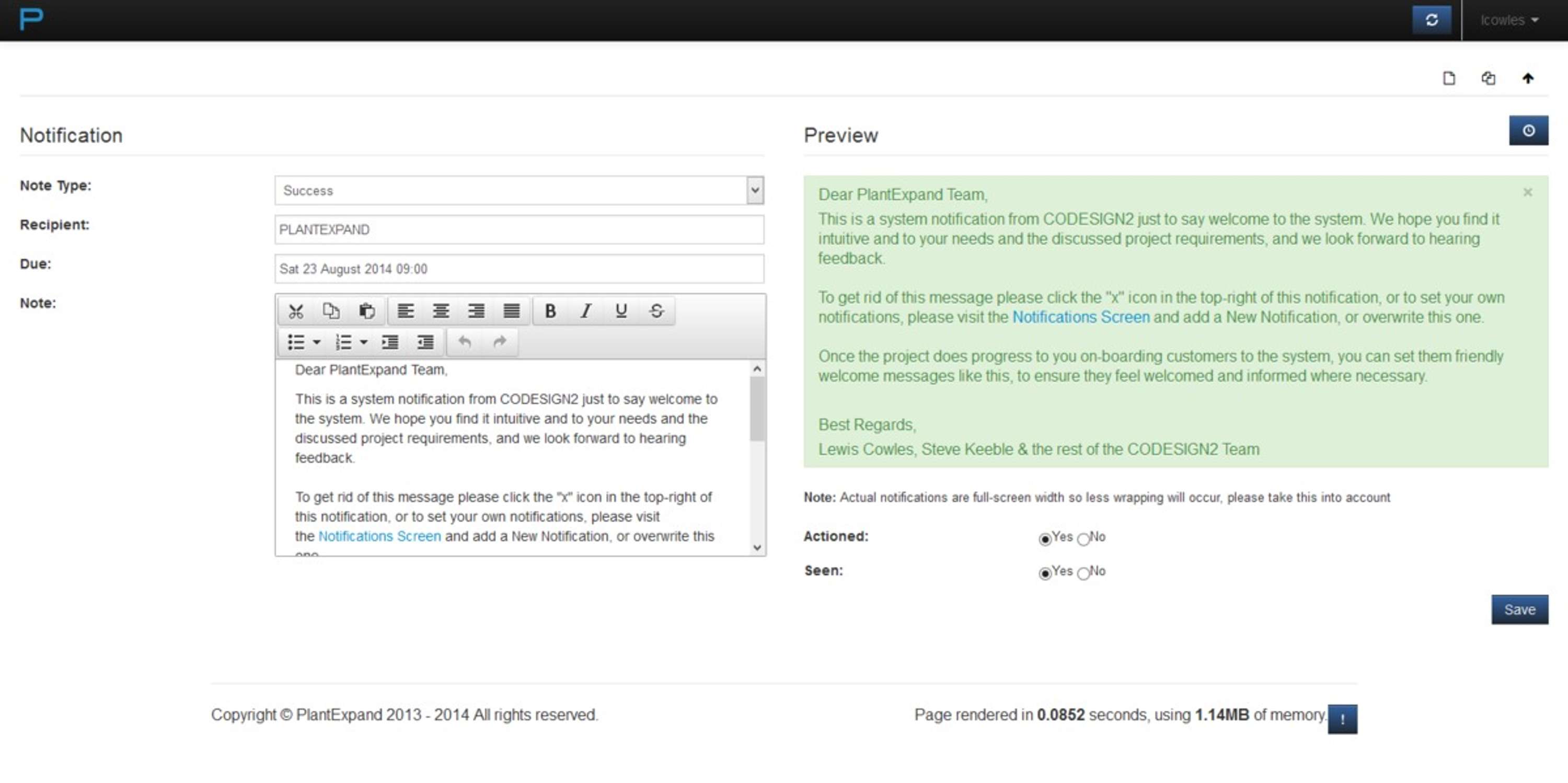
Task: Click the Paste icon in editor toolbar
Action: tap(366, 311)
